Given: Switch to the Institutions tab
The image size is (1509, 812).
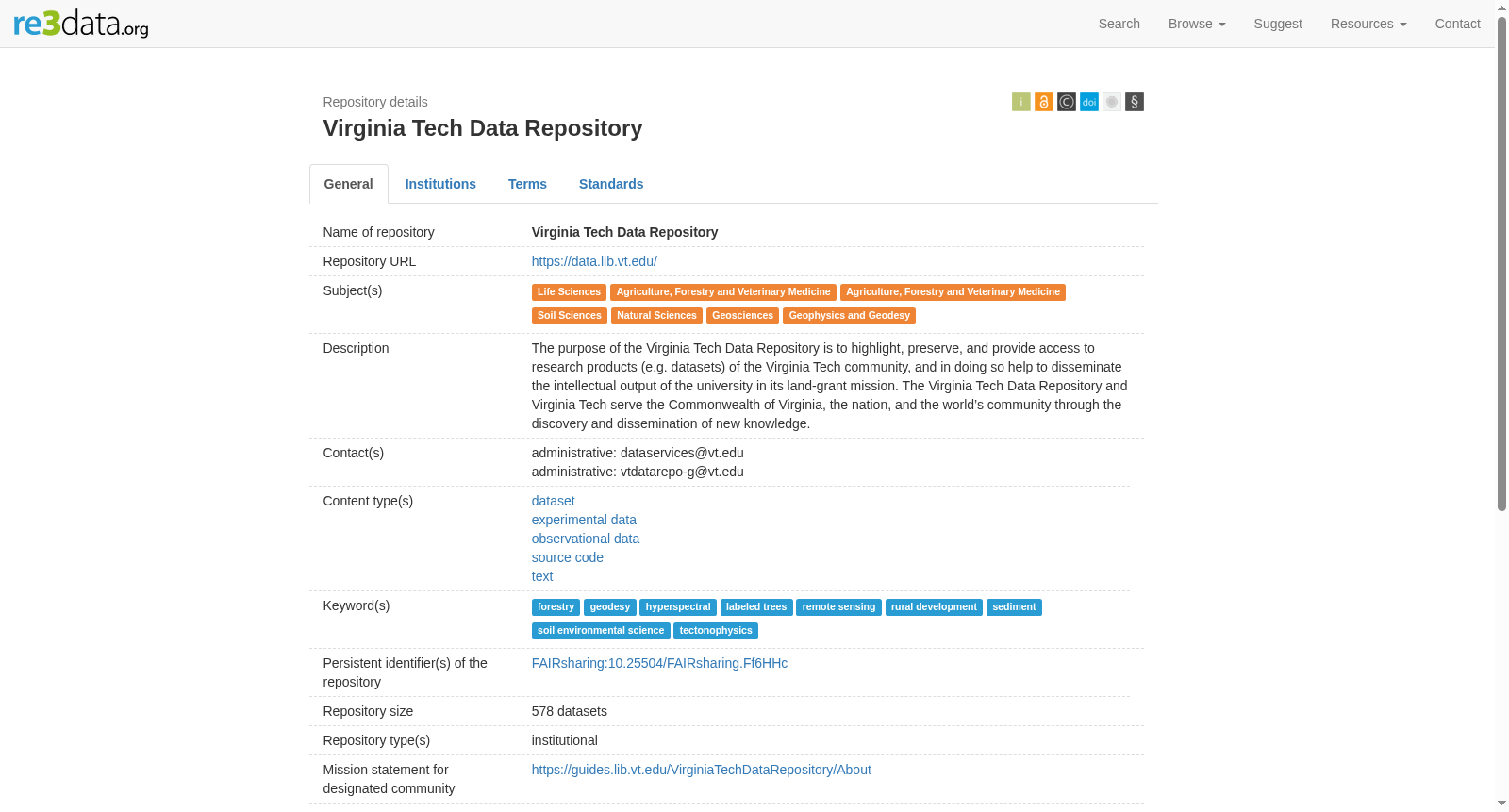Looking at the screenshot, I should tap(440, 184).
